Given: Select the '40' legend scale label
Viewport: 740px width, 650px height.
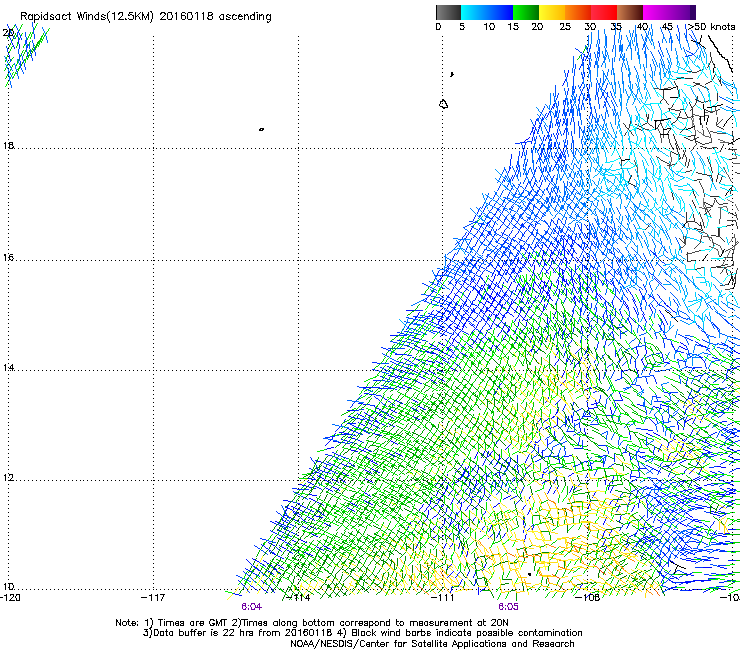Looking at the screenshot, I should (x=642, y=27).
